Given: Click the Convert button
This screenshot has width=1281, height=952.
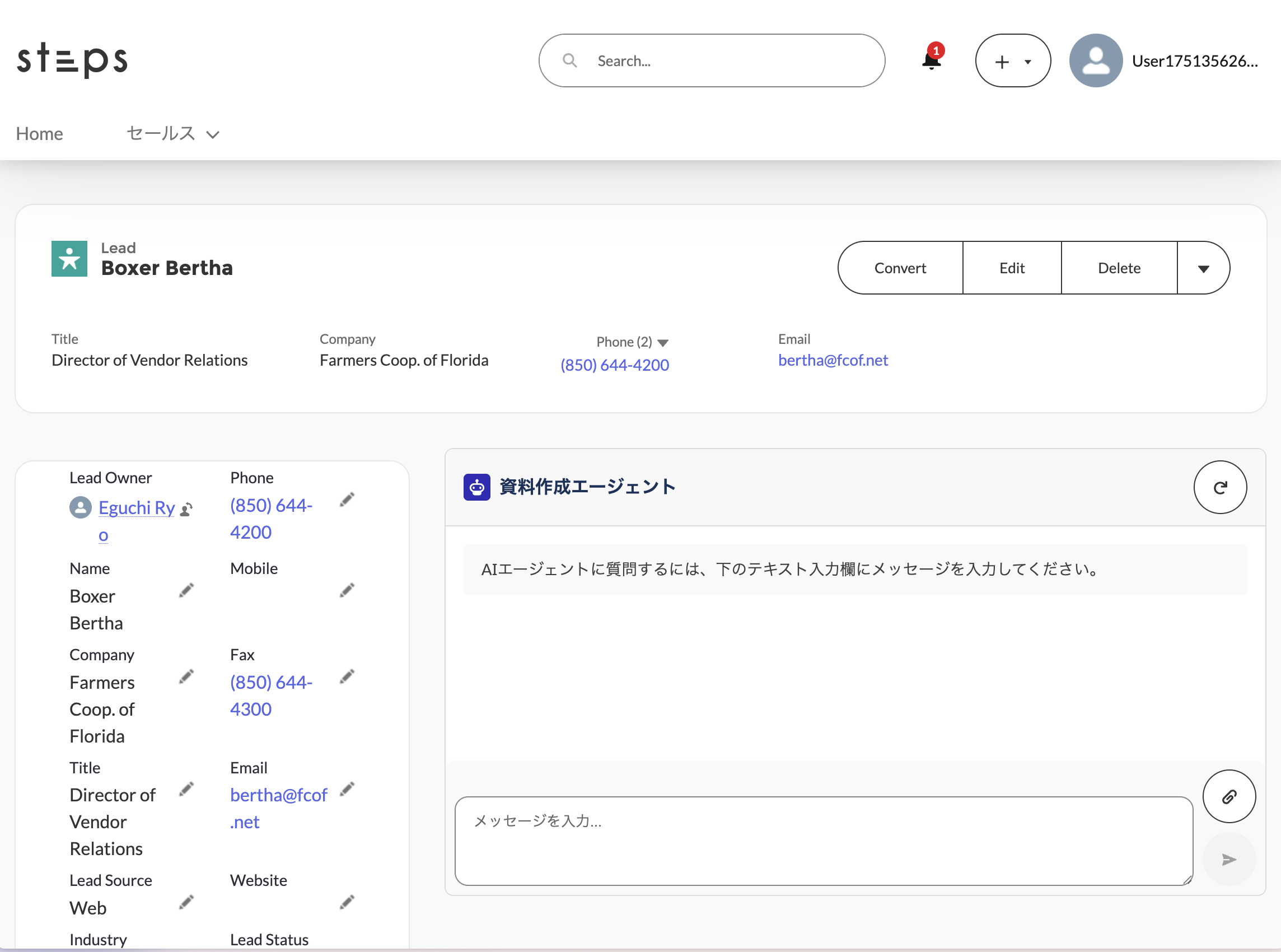Looking at the screenshot, I should [x=900, y=268].
